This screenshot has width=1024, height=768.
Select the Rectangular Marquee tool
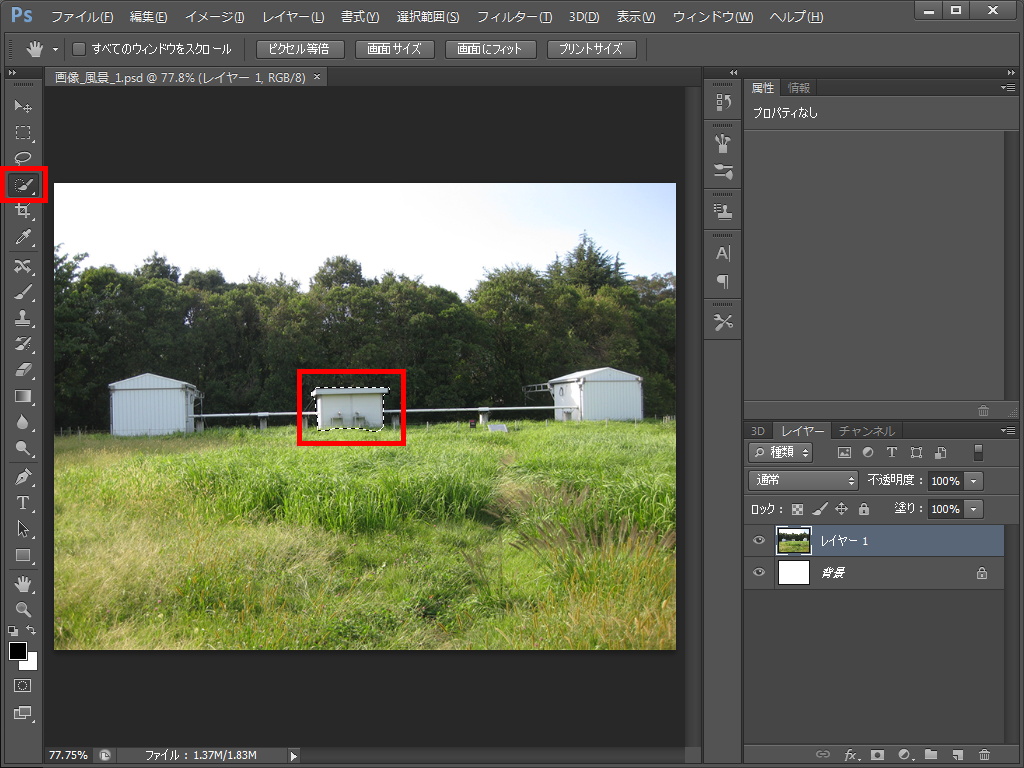click(x=24, y=133)
